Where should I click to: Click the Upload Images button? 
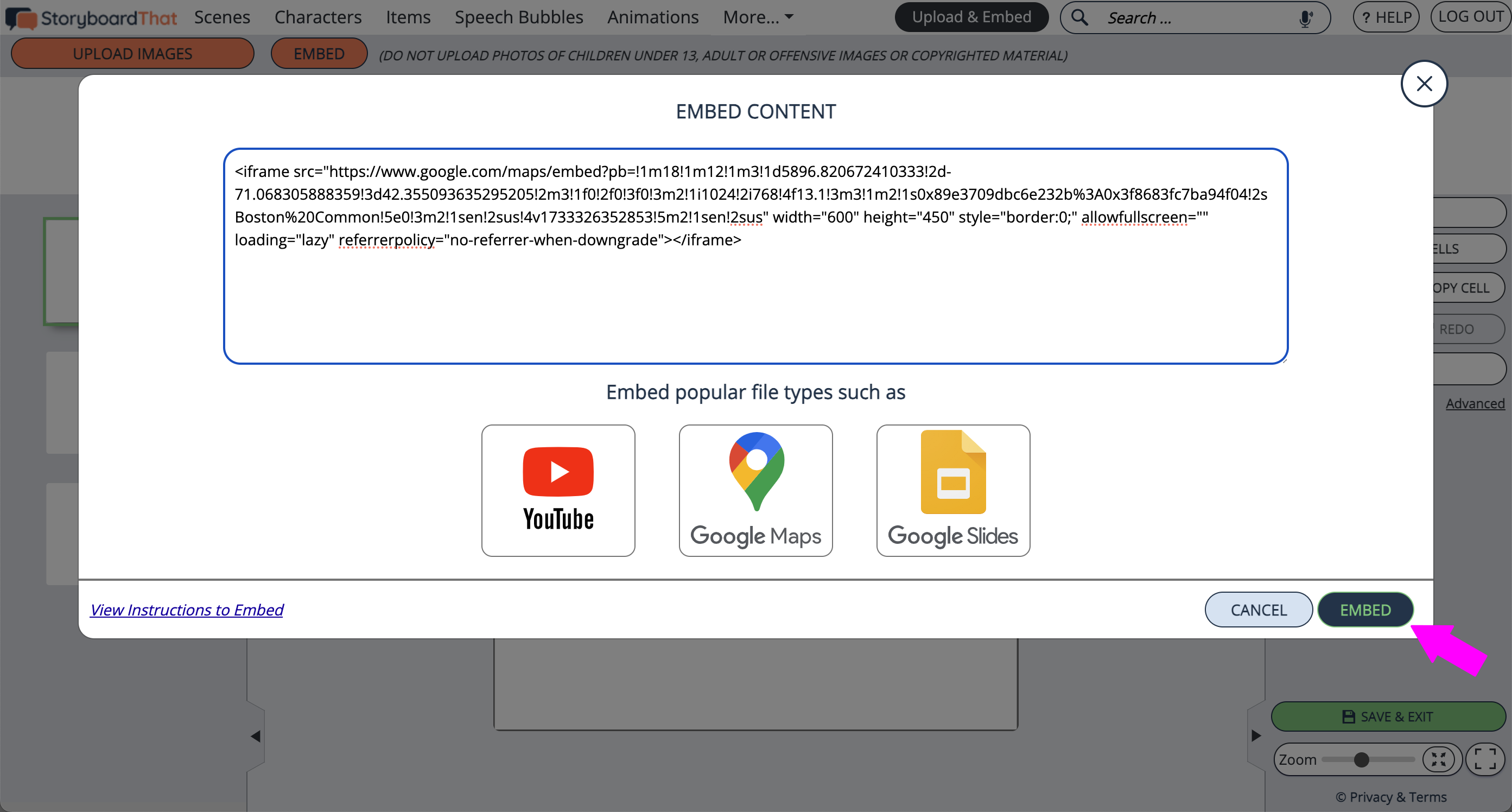click(x=132, y=53)
